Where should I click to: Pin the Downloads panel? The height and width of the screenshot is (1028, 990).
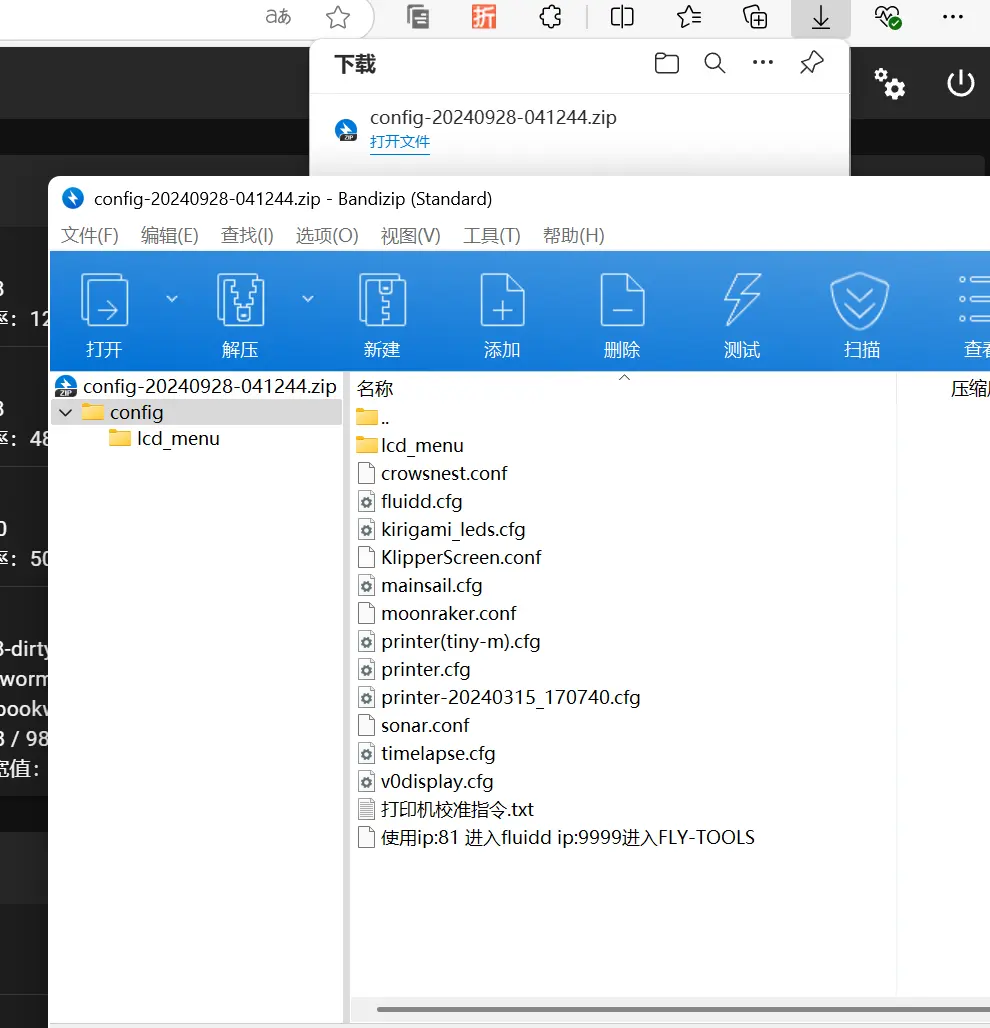(811, 63)
